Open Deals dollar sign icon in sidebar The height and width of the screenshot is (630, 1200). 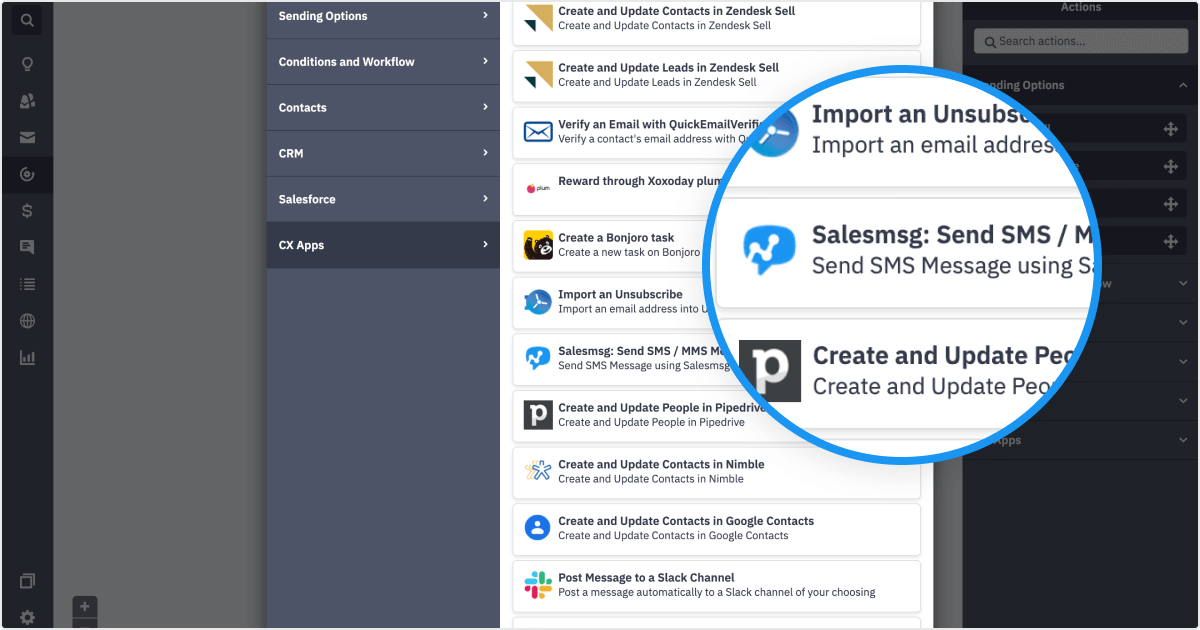click(27, 210)
